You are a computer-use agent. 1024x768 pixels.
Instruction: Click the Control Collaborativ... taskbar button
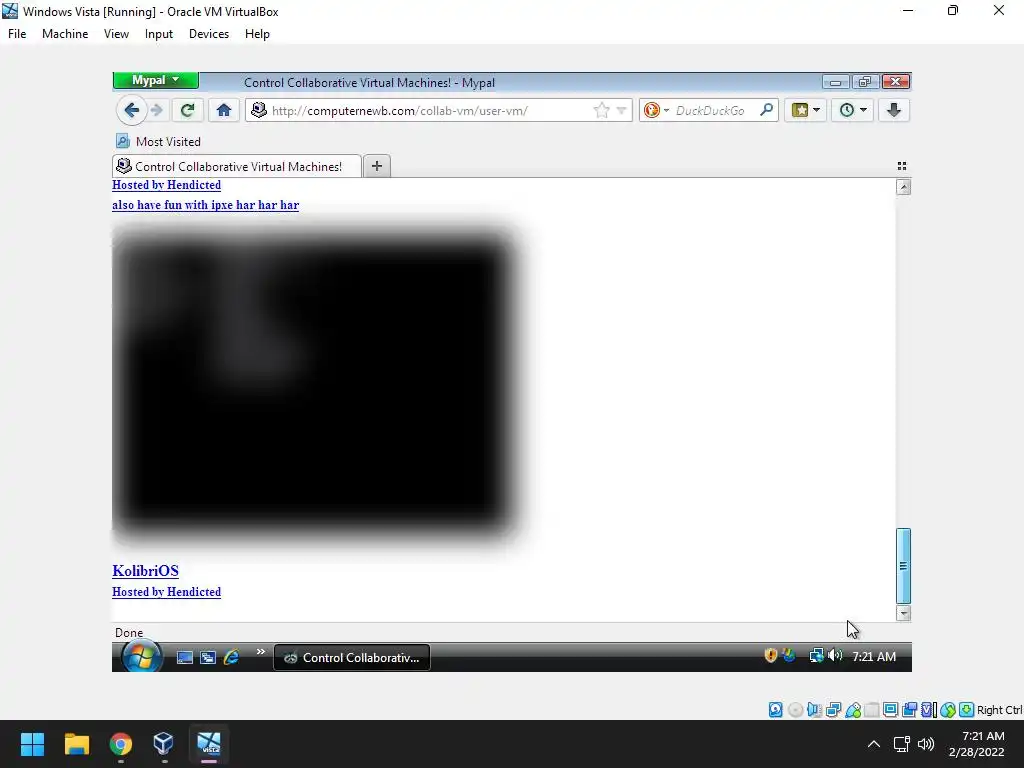(352, 658)
